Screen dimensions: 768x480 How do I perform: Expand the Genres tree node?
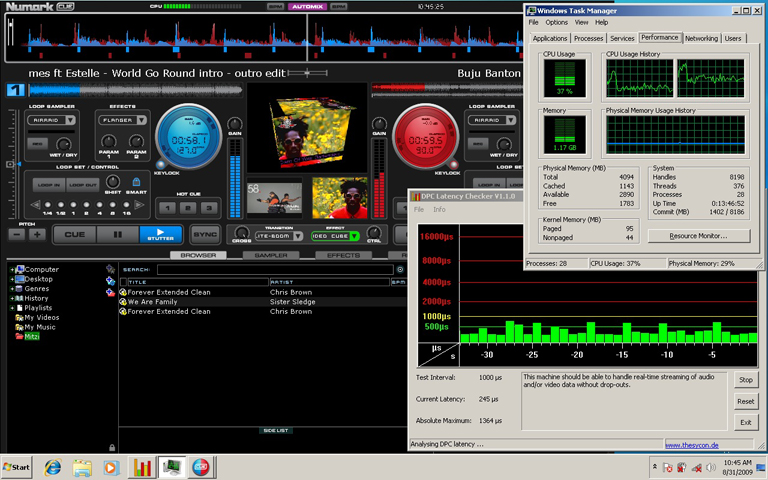coord(12,288)
